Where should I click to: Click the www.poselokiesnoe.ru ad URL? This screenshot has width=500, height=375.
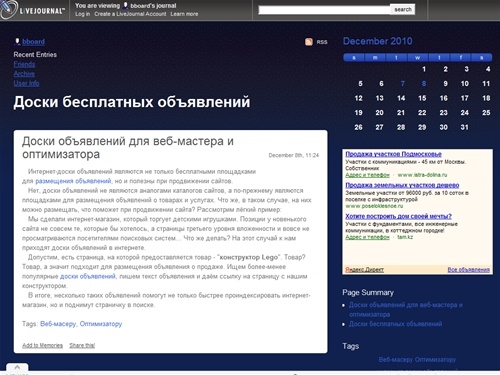coord(374,206)
